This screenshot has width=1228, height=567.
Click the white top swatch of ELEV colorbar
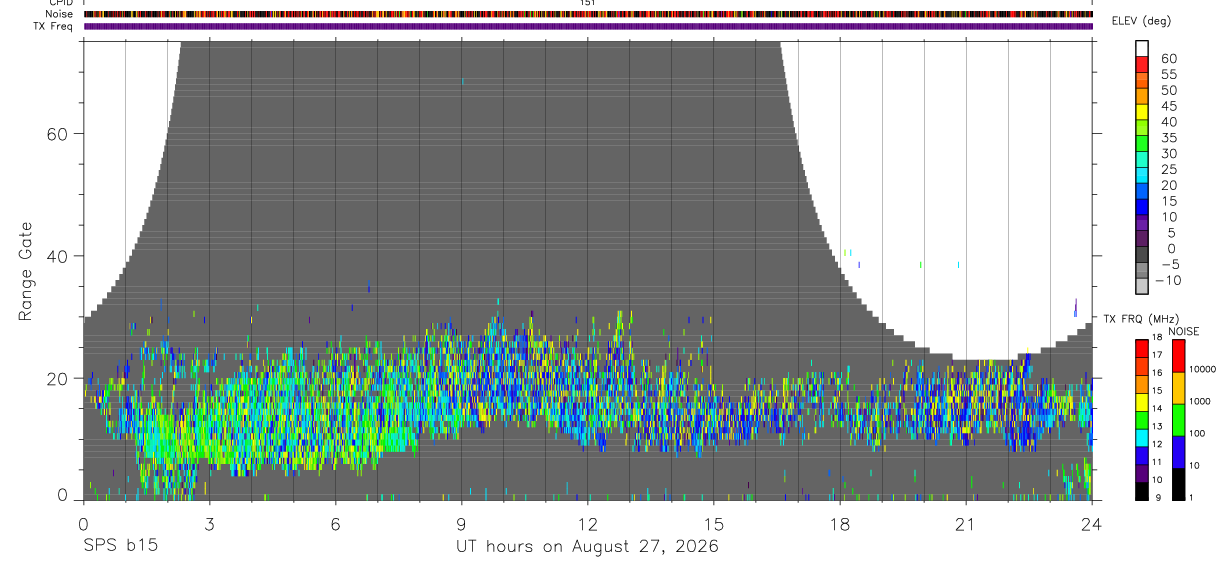pos(1142,48)
